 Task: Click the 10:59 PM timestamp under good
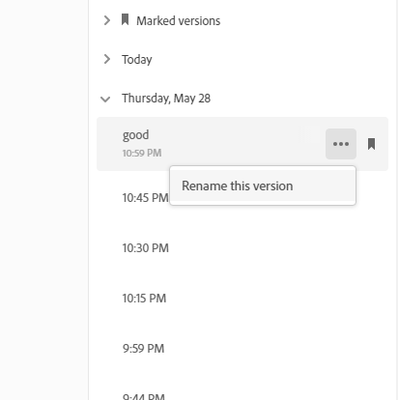point(142,153)
